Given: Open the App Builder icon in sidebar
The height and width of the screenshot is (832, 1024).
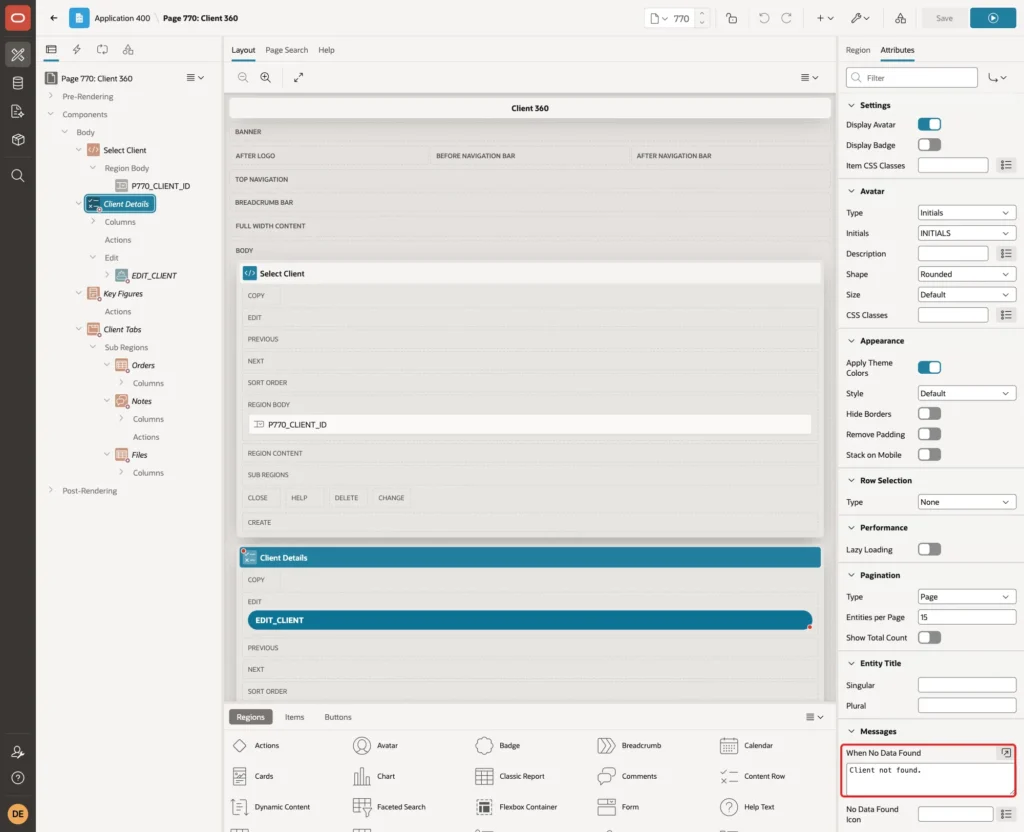Looking at the screenshot, I should point(18,55).
